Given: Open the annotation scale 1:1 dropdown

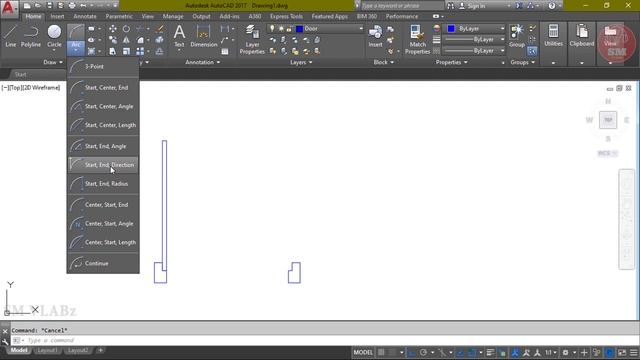Looking at the screenshot, I should [x=551, y=352].
